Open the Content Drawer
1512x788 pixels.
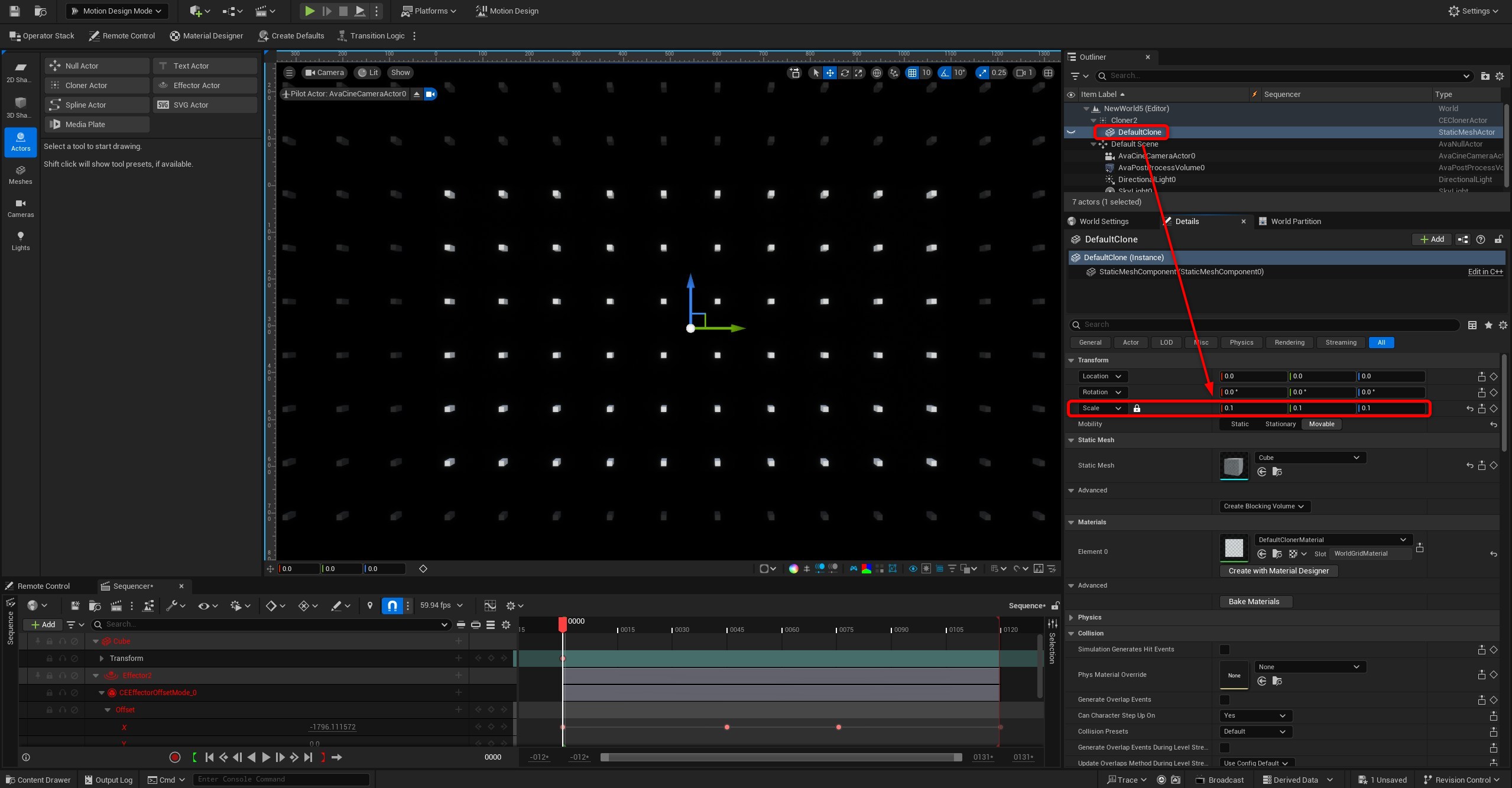(x=38, y=780)
